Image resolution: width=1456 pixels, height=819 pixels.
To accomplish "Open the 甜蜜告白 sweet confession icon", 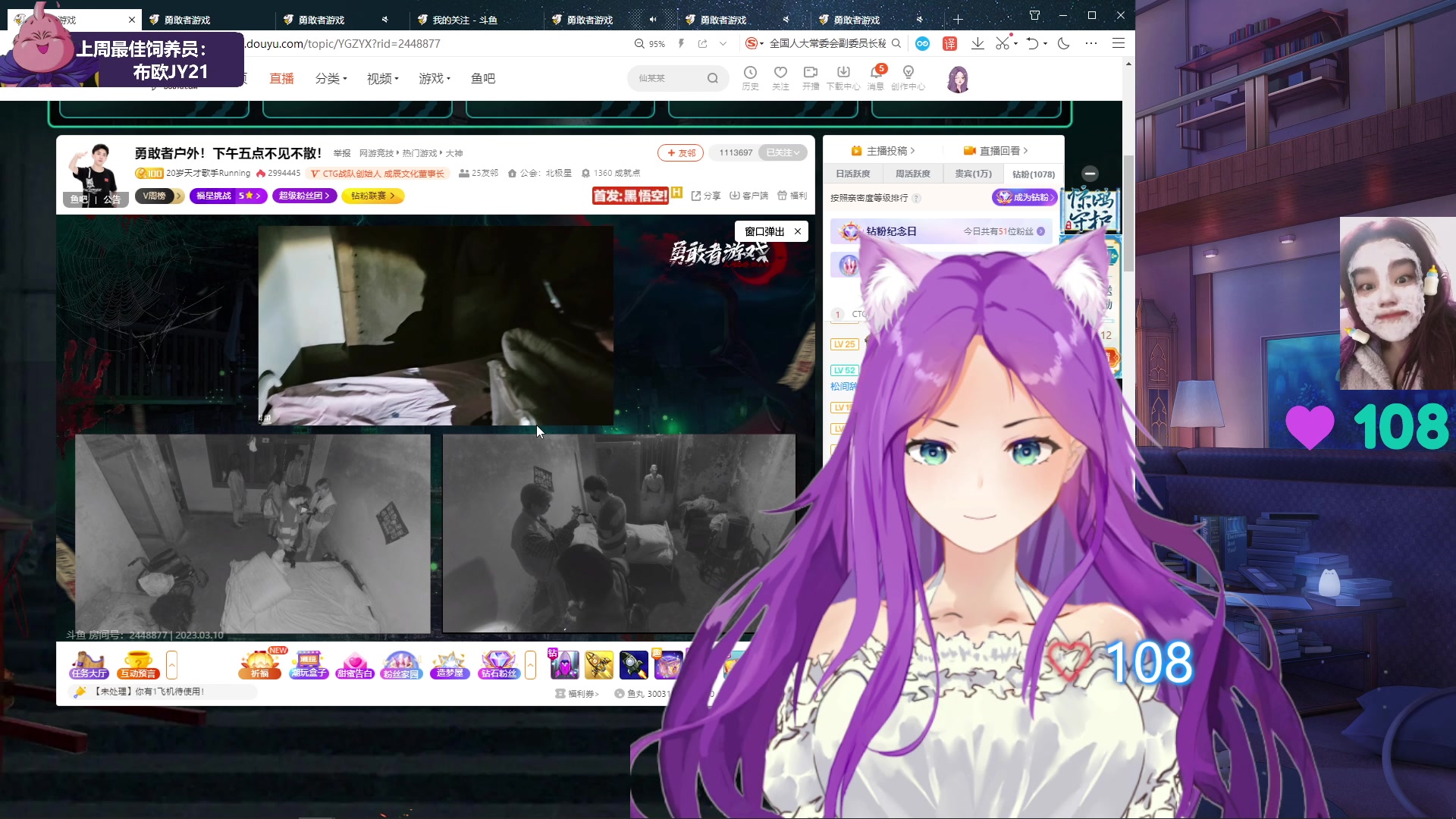I will click(355, 664).
